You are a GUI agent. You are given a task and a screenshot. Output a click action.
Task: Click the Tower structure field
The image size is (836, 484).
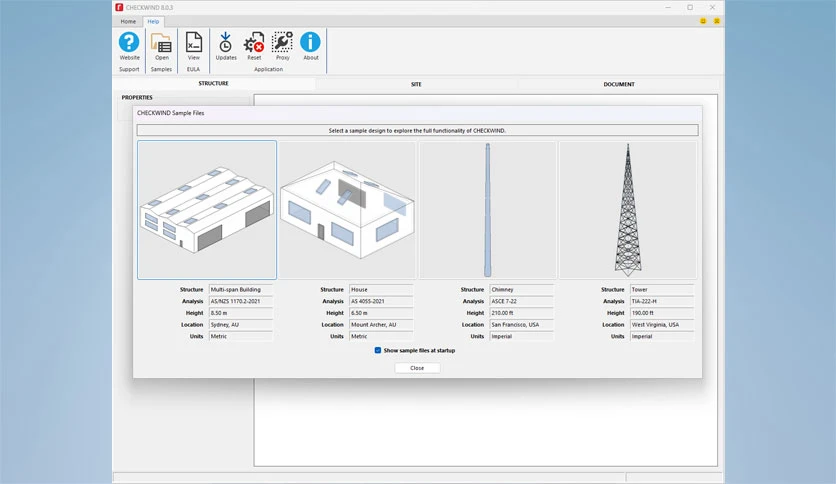point(662,289)
